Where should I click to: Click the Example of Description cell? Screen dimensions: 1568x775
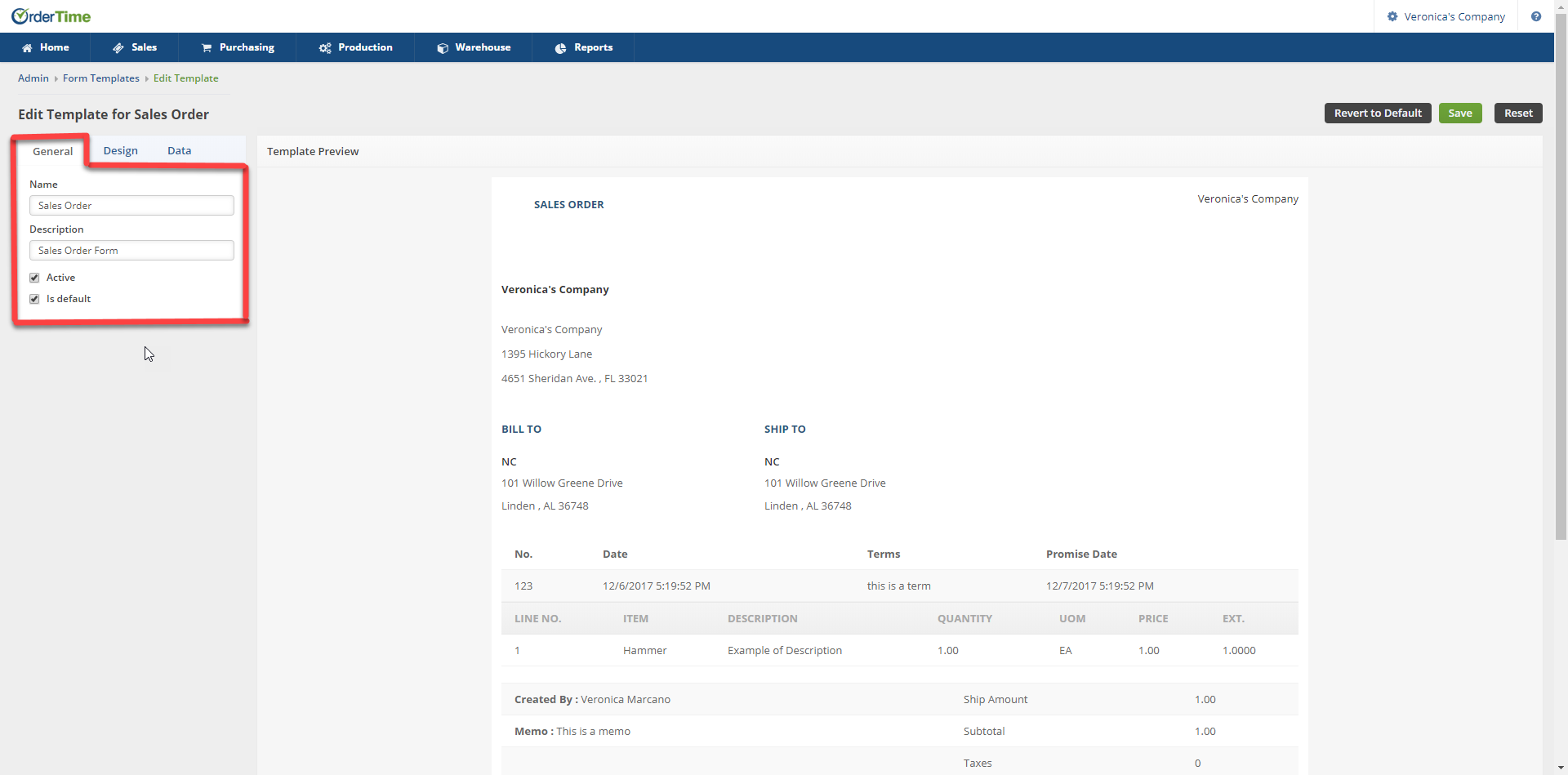(x=785, y=651)
